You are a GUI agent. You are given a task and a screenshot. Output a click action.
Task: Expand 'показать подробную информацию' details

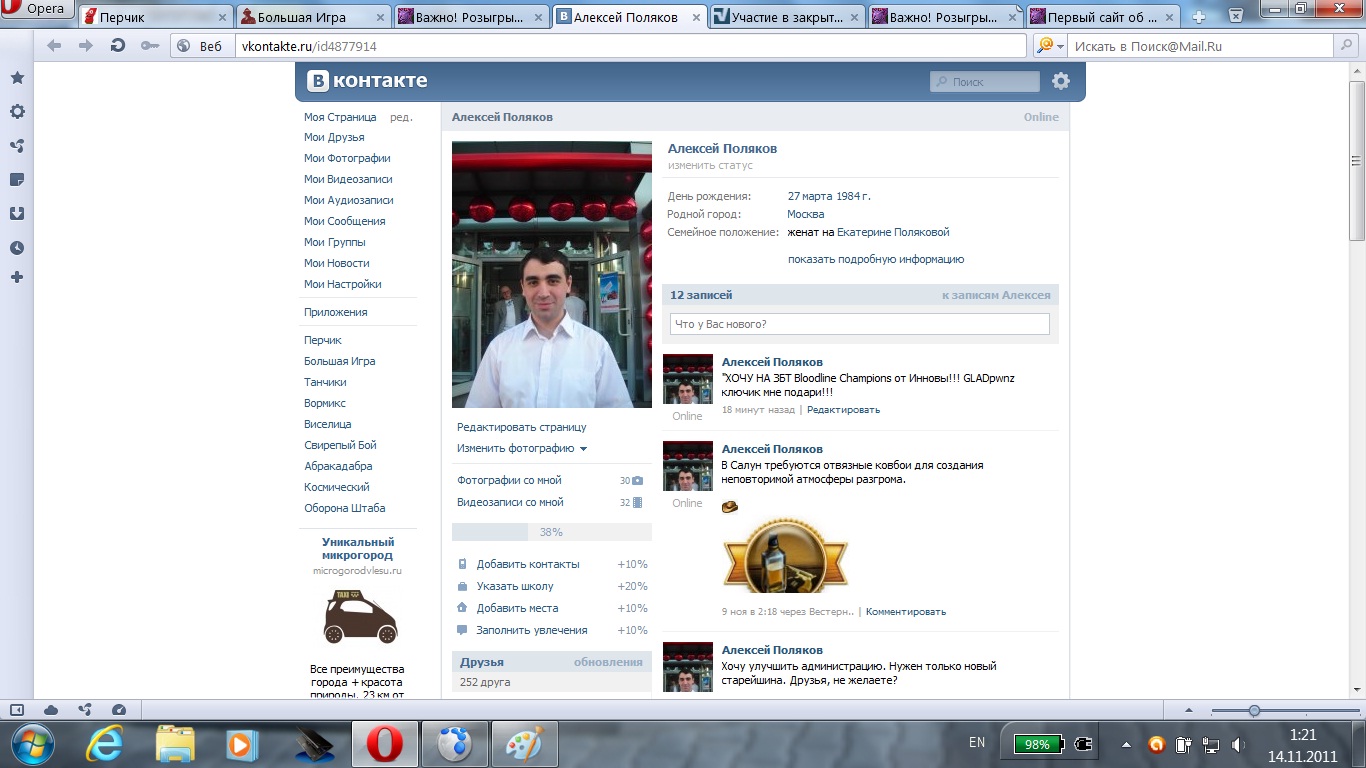point(875,259)
